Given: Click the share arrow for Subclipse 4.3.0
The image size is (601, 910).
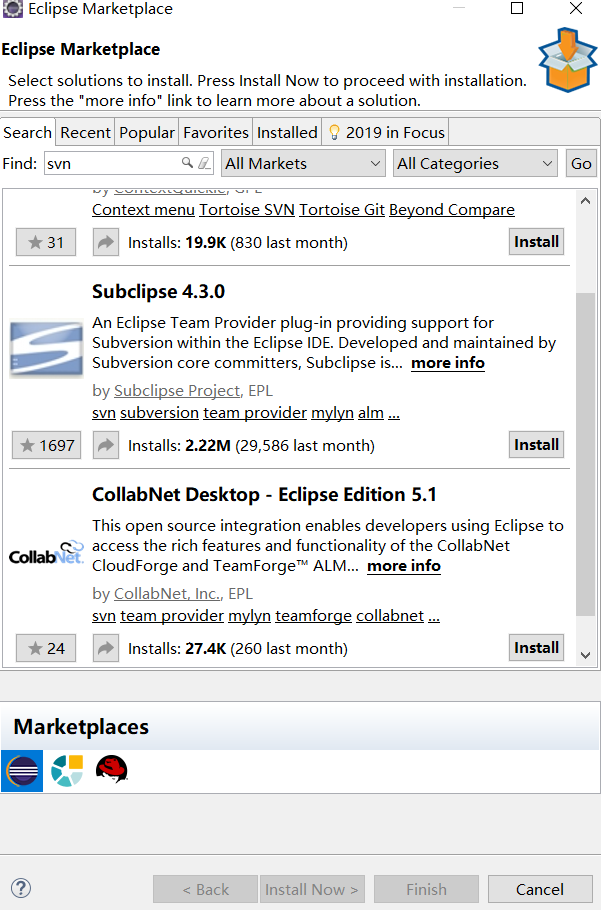Looking at the screenshot, I should coord(106,445).
